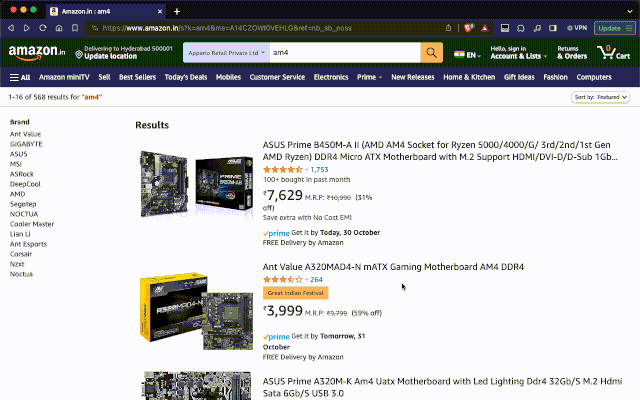Filter by brand MSI

click(16, 164)
